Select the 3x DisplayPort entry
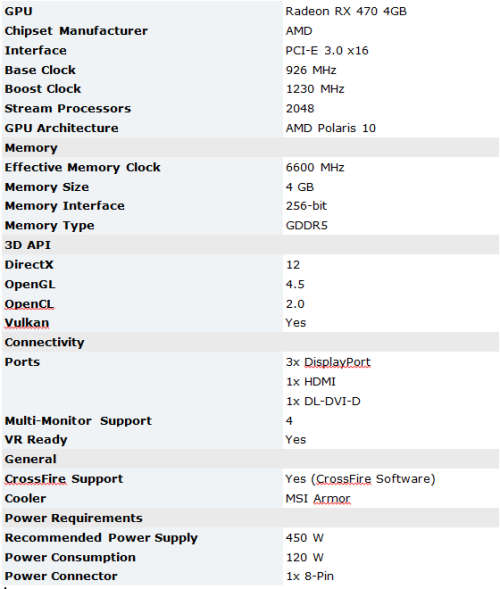This screenshot has height=589, width=500. click(x=328, y=362)
